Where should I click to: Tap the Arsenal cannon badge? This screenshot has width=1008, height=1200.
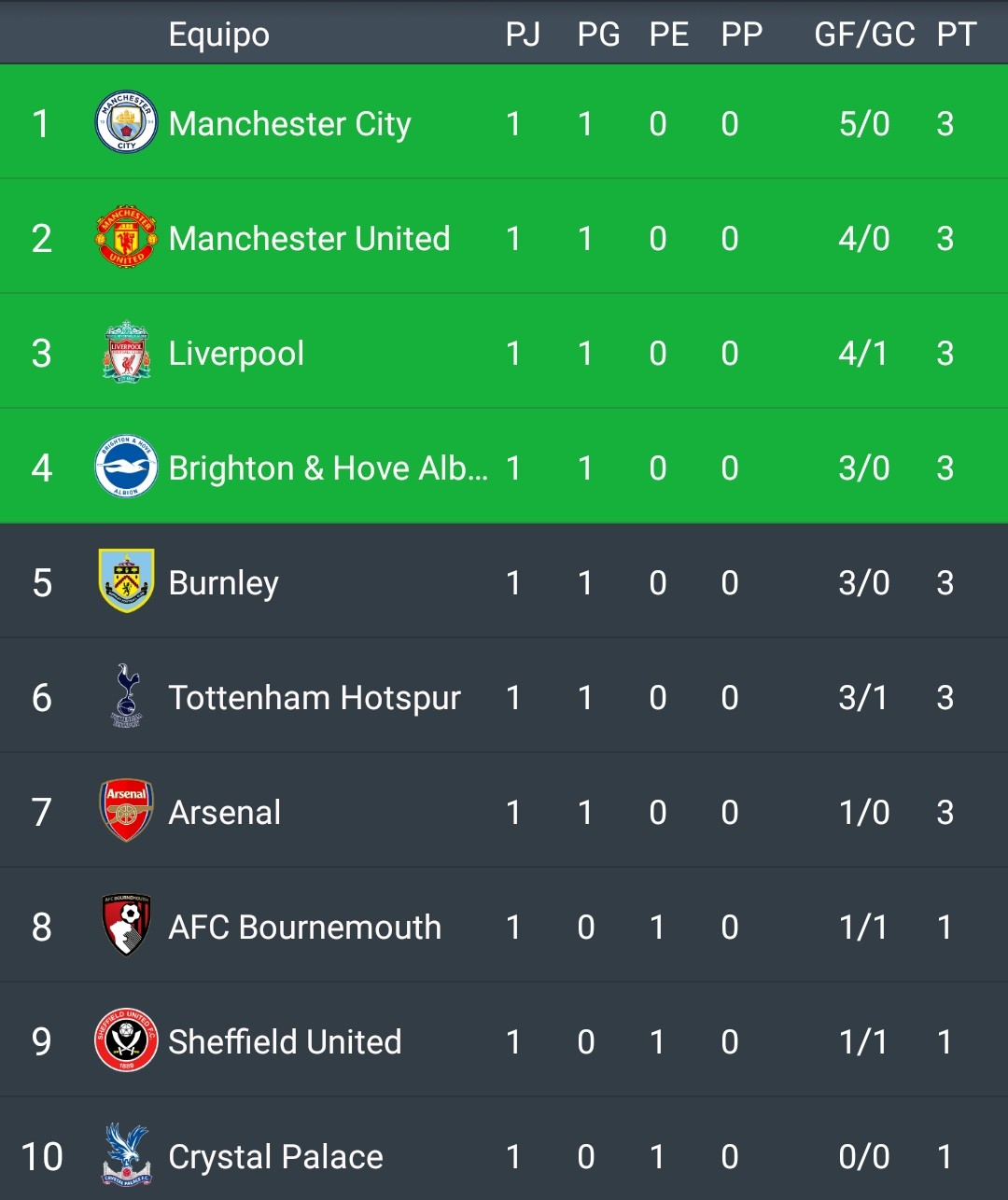pyautogui.click(x=126, y=811)
